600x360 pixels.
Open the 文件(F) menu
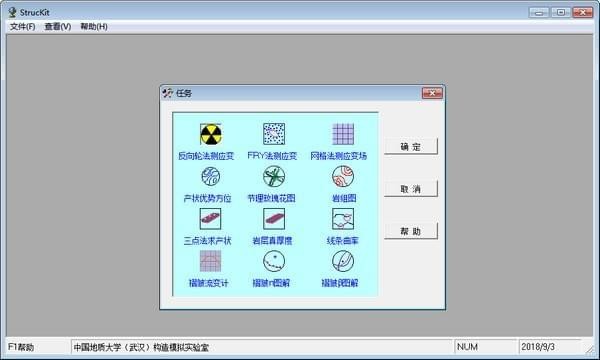click(23, 26)
